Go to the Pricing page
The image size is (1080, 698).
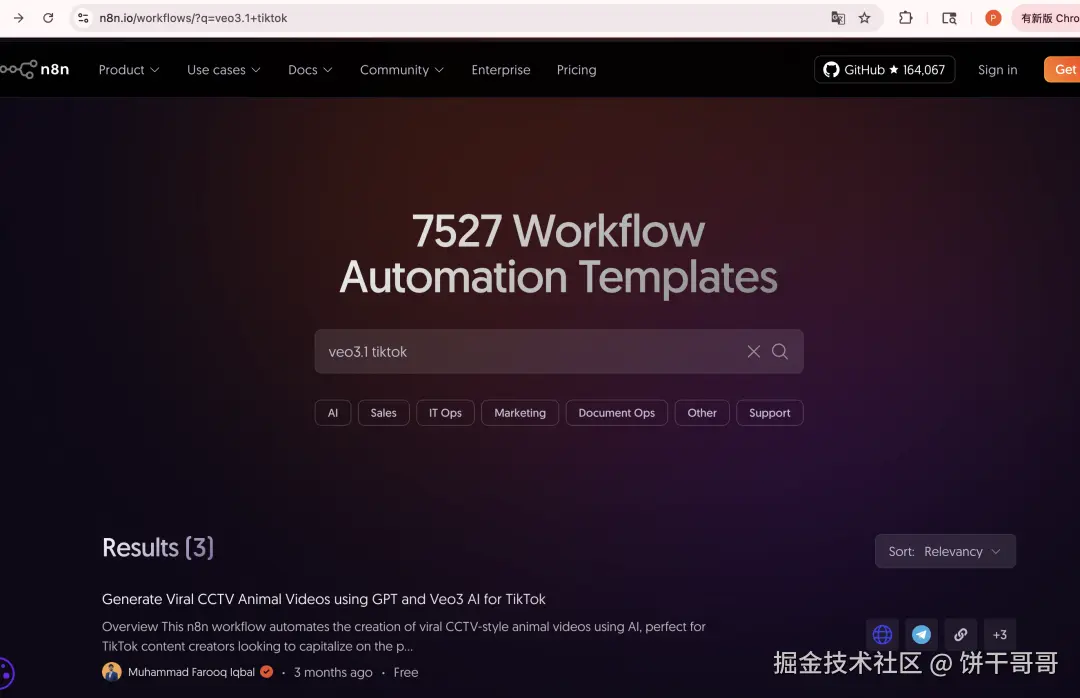click(x=577, y=70)
